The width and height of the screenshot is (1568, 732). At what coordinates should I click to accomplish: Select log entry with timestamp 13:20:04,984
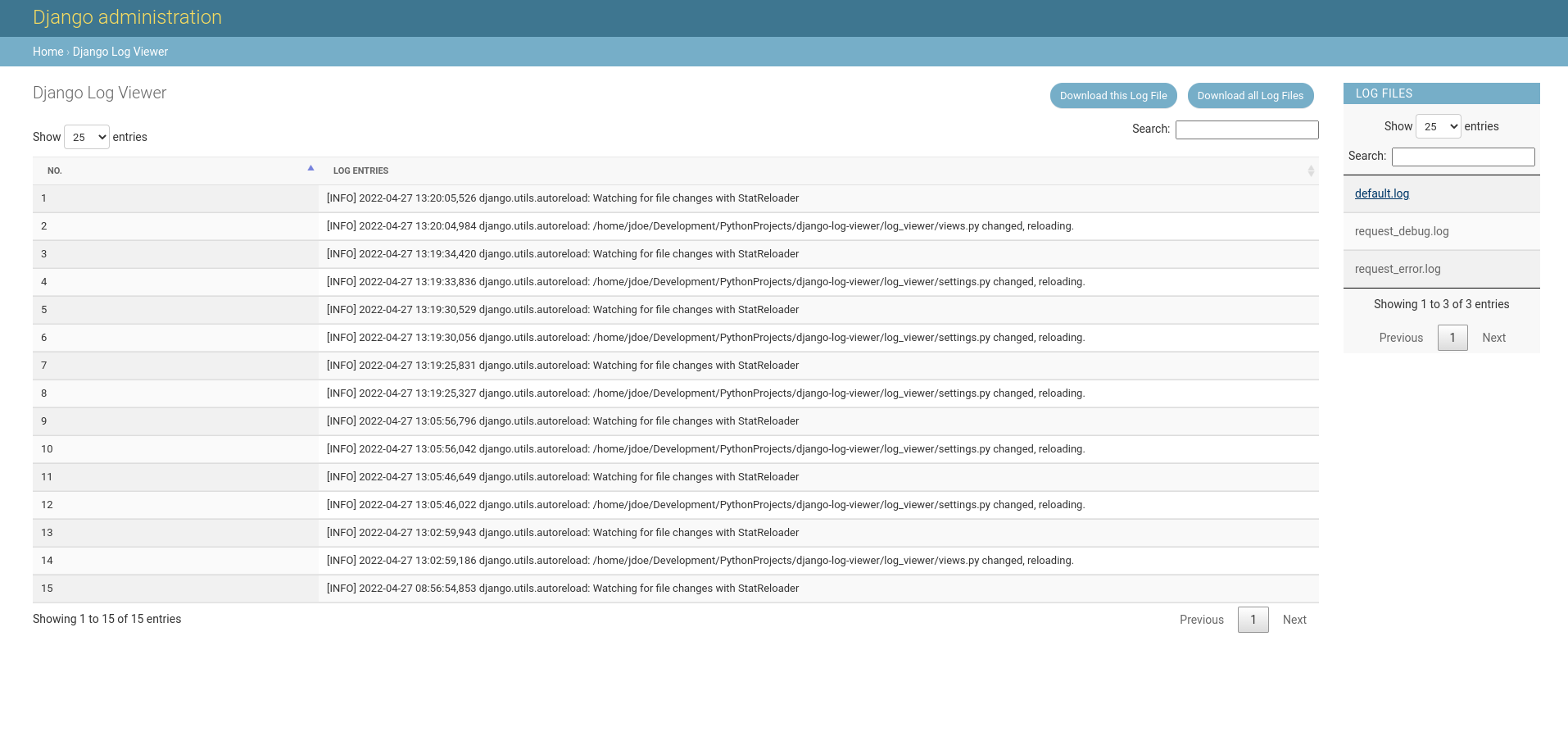pyautogui.click(x=818, y=226)
